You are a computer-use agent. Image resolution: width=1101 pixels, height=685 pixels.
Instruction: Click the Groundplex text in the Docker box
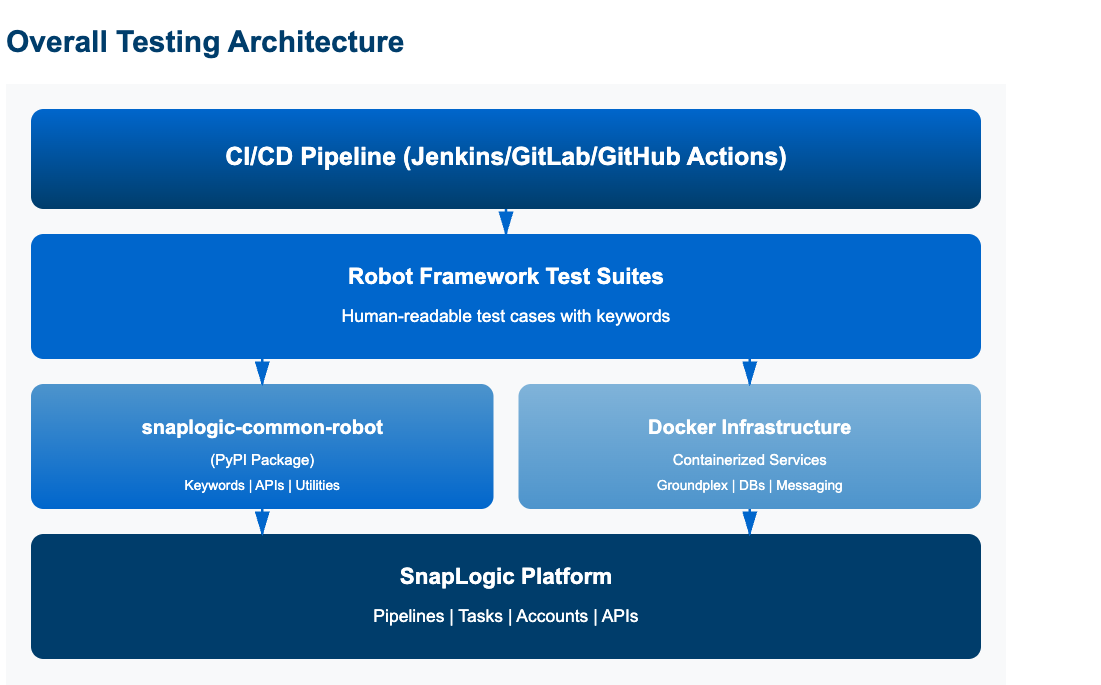pos(692,485)
